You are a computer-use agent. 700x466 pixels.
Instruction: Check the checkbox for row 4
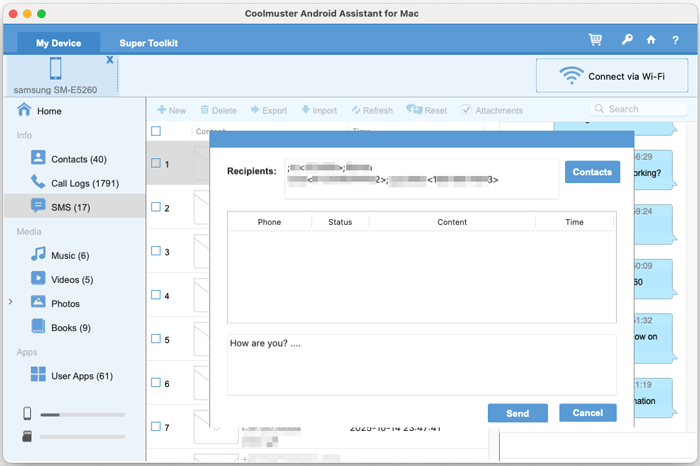pos(156,295)
